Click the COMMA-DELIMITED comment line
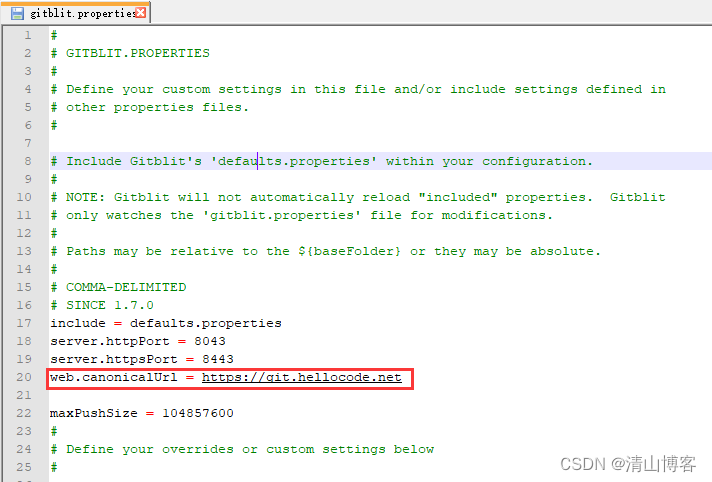 click(x=125, y=287)
